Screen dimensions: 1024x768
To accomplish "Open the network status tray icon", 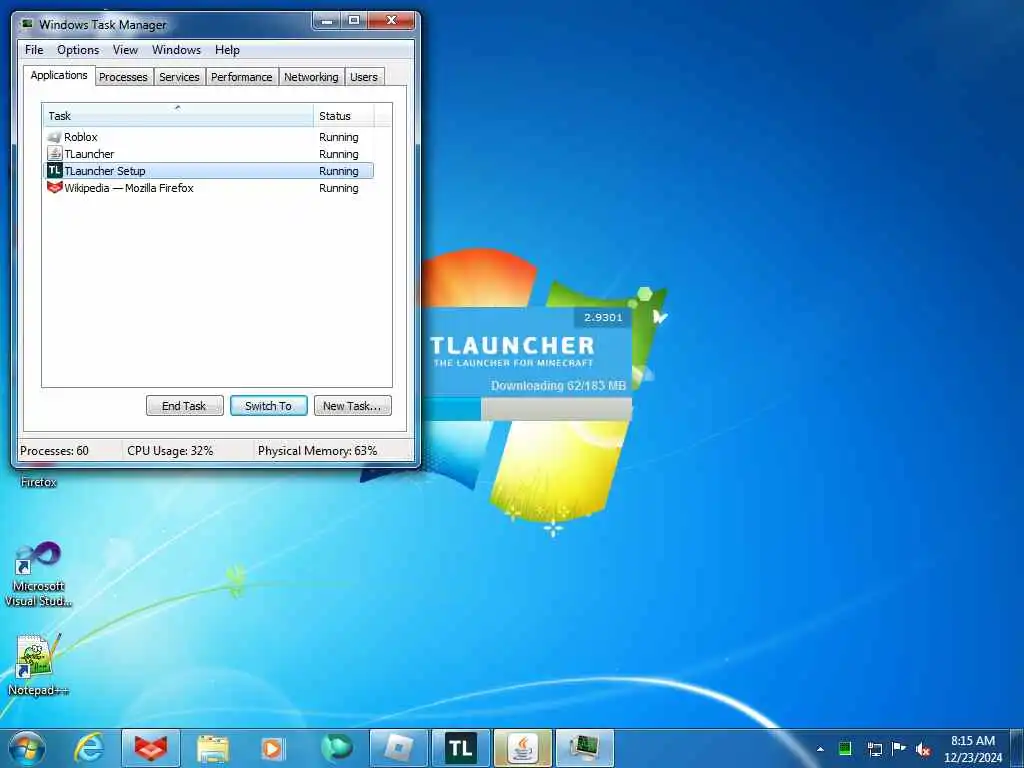I will point(874,749).
